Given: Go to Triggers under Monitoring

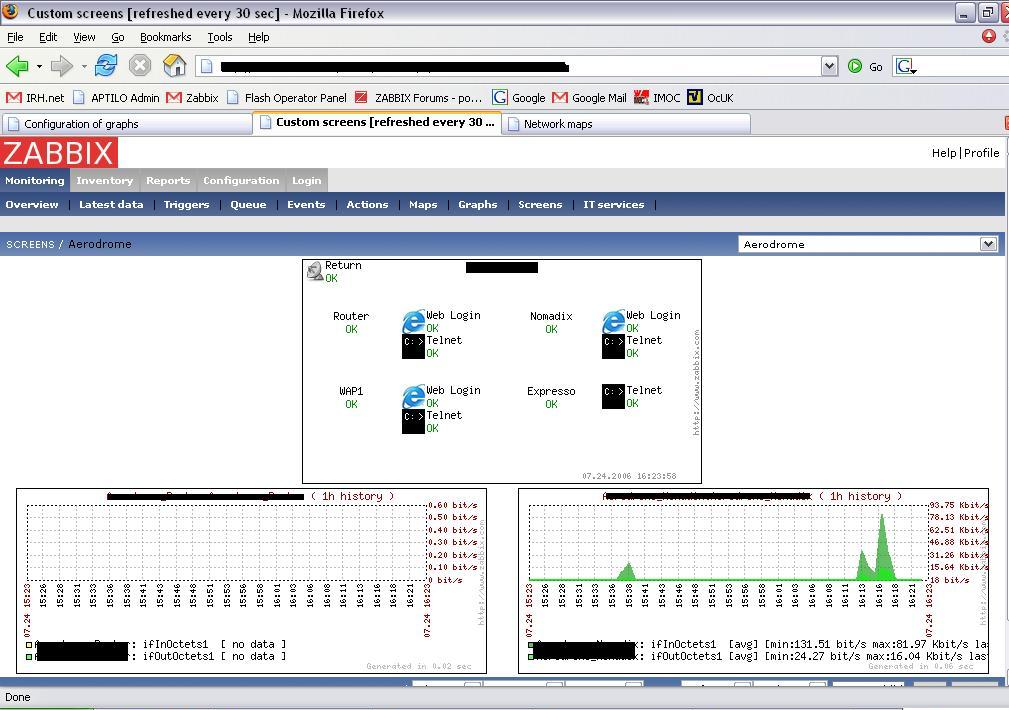Looking at the screenshot, I should (x=186, y=204).
